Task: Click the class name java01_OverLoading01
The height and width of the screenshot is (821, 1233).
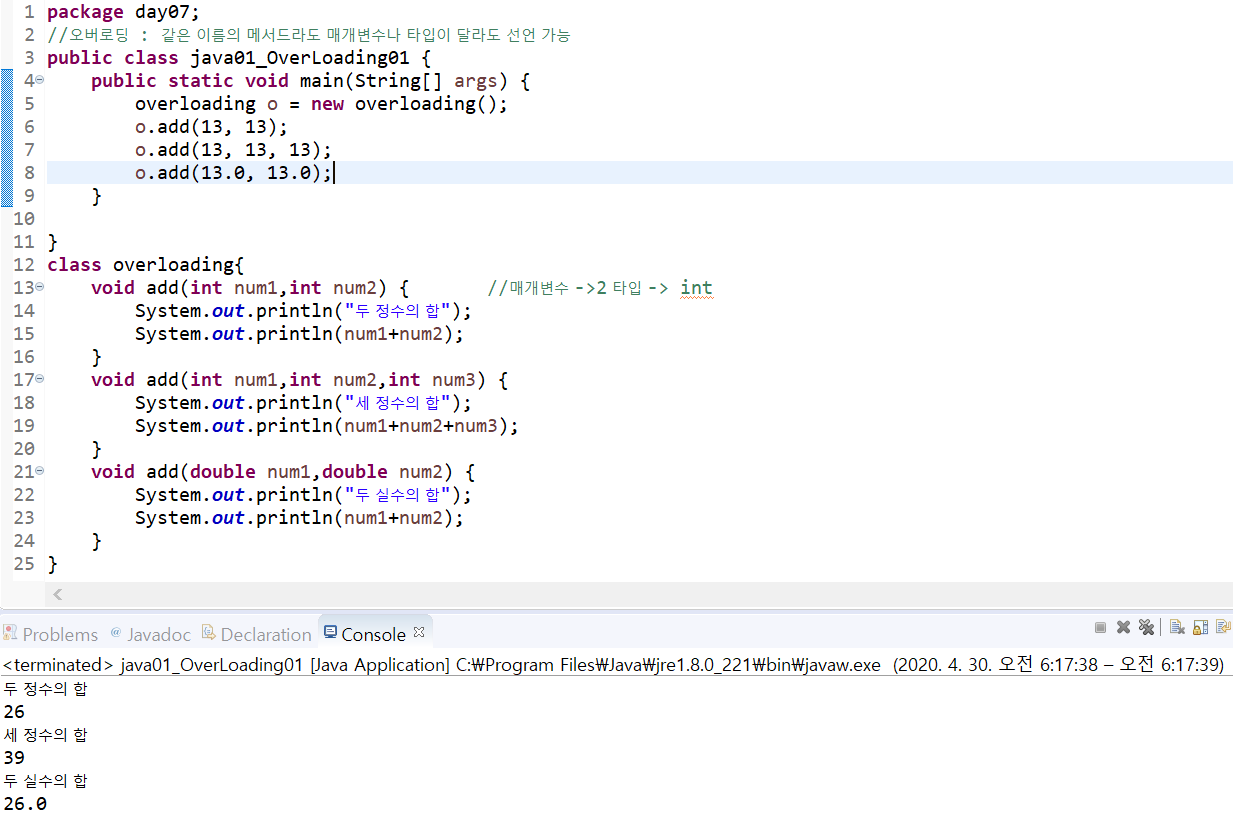Action: coord(300,57)
